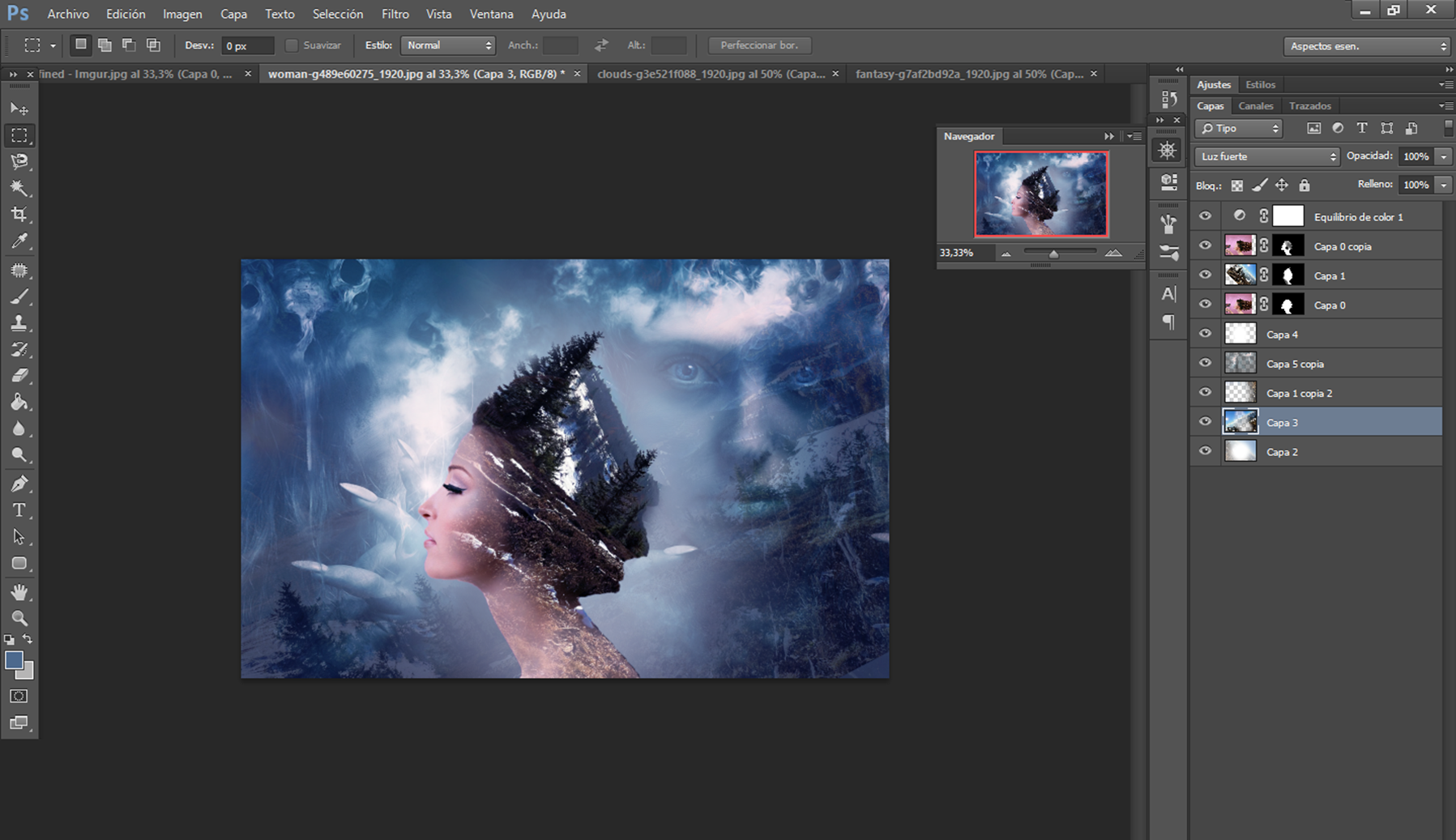Click lock transparent pixels icon
The height and width of the screenshot is (840, 1456).
click(1237, 185)
